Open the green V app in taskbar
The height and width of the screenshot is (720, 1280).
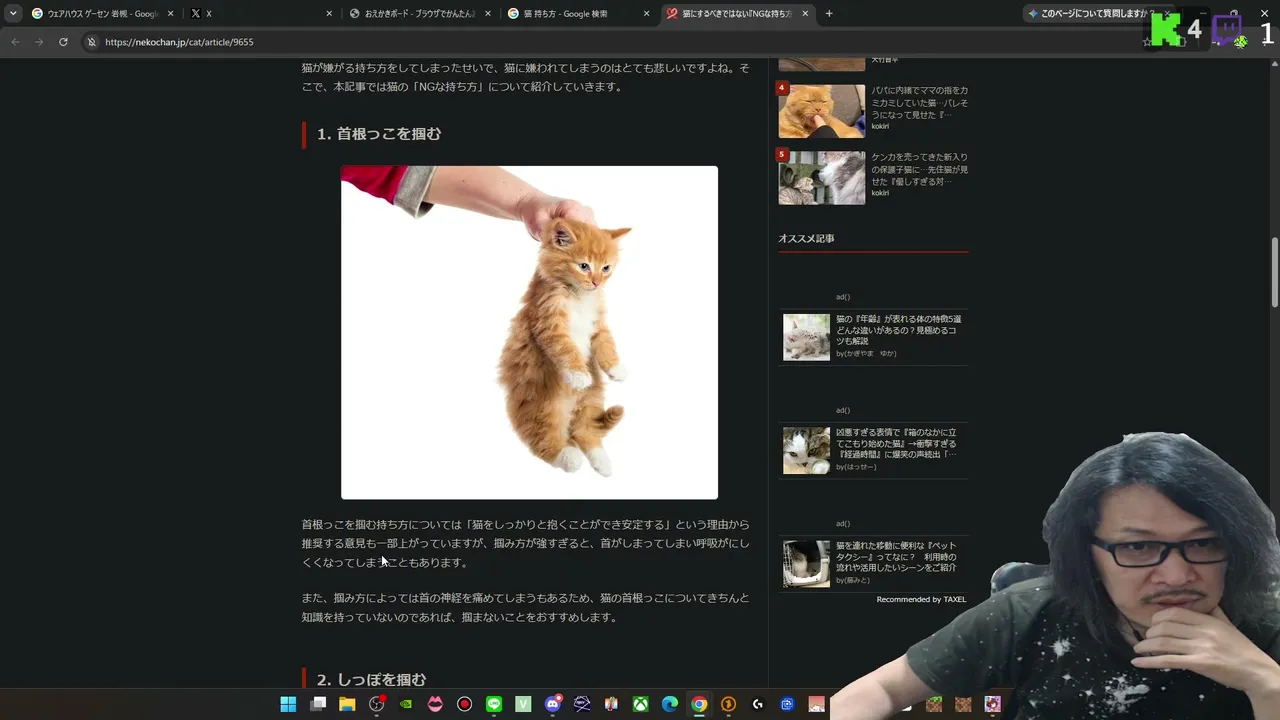(x=523, y=704)
